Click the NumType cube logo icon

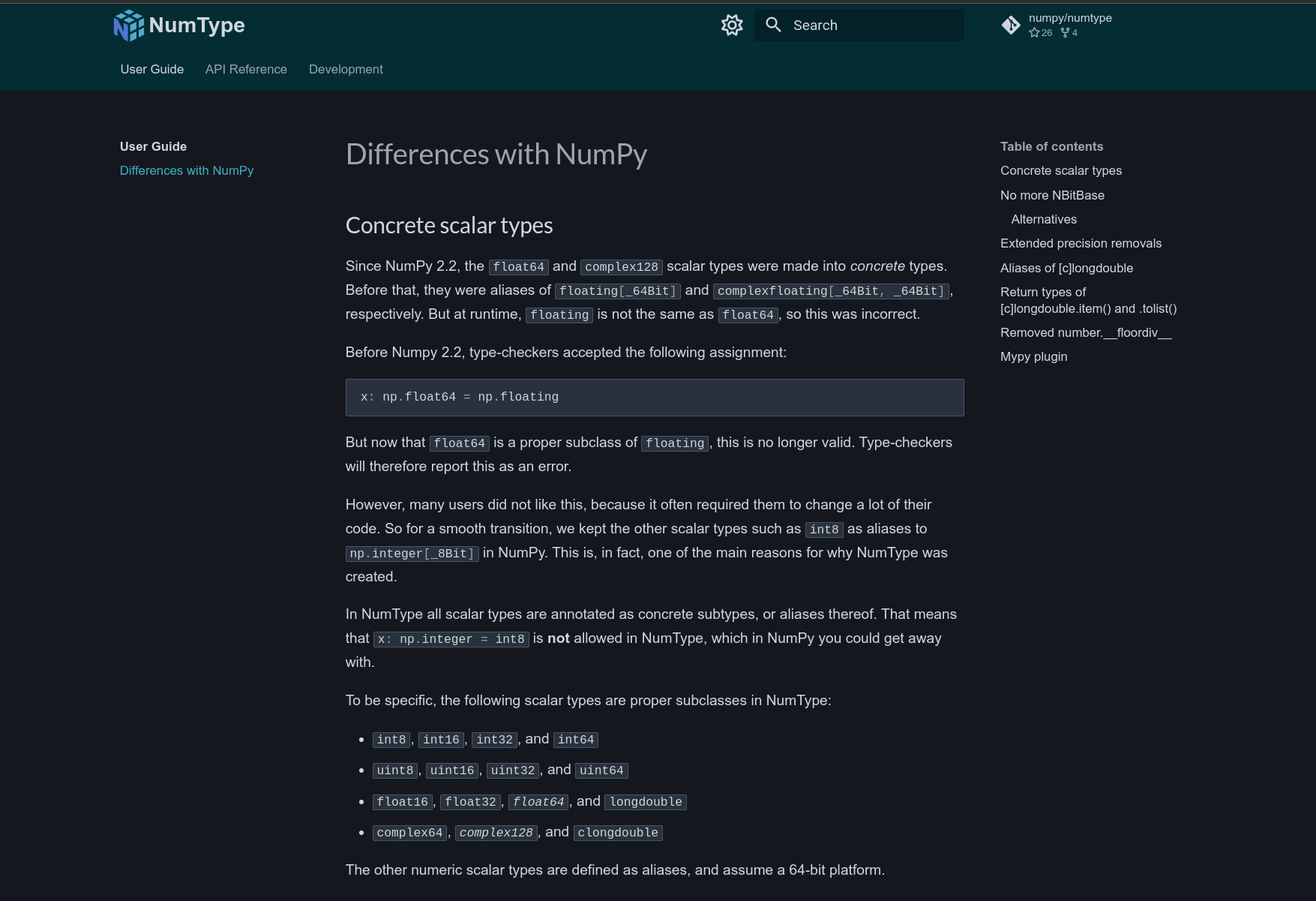(x=128, y=26)
